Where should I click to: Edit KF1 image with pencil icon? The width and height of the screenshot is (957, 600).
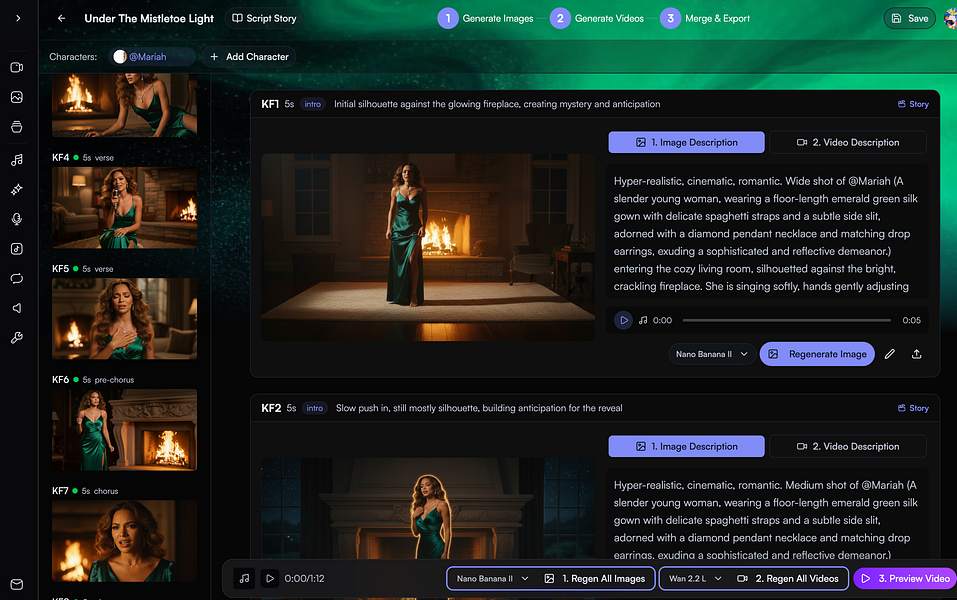click(x=890, y=354)
